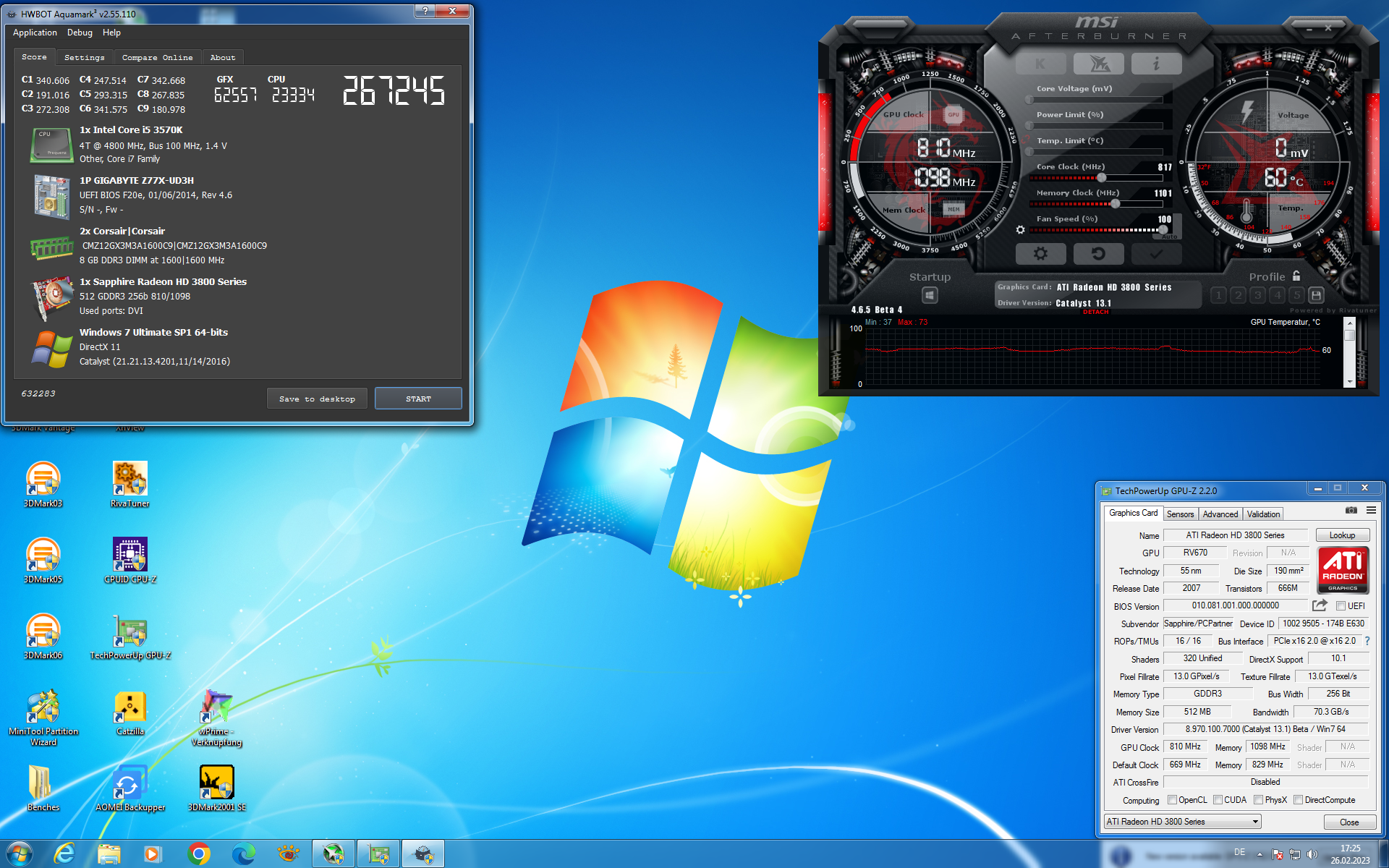Image resolution: width=1389 pixels, height=868 pixels.
Task: Open the 3DMark2001 SE desktop shortcut
Action: click(217, 788)
